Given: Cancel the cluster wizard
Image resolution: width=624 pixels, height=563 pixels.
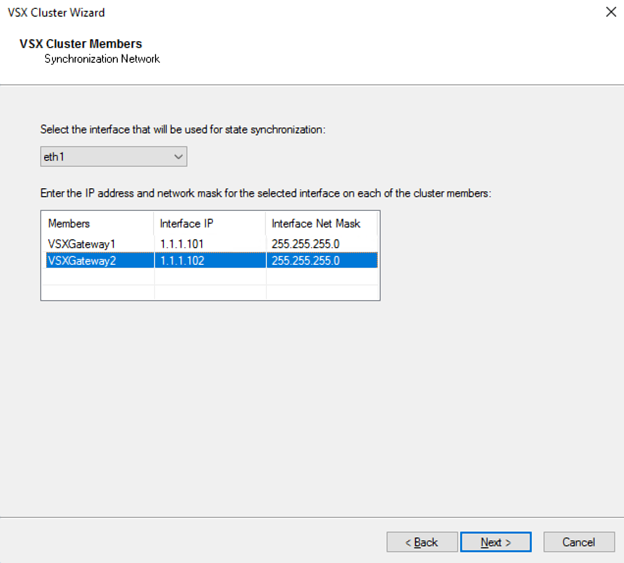Looking at the screenshot, I should click(x=579, y=542).
